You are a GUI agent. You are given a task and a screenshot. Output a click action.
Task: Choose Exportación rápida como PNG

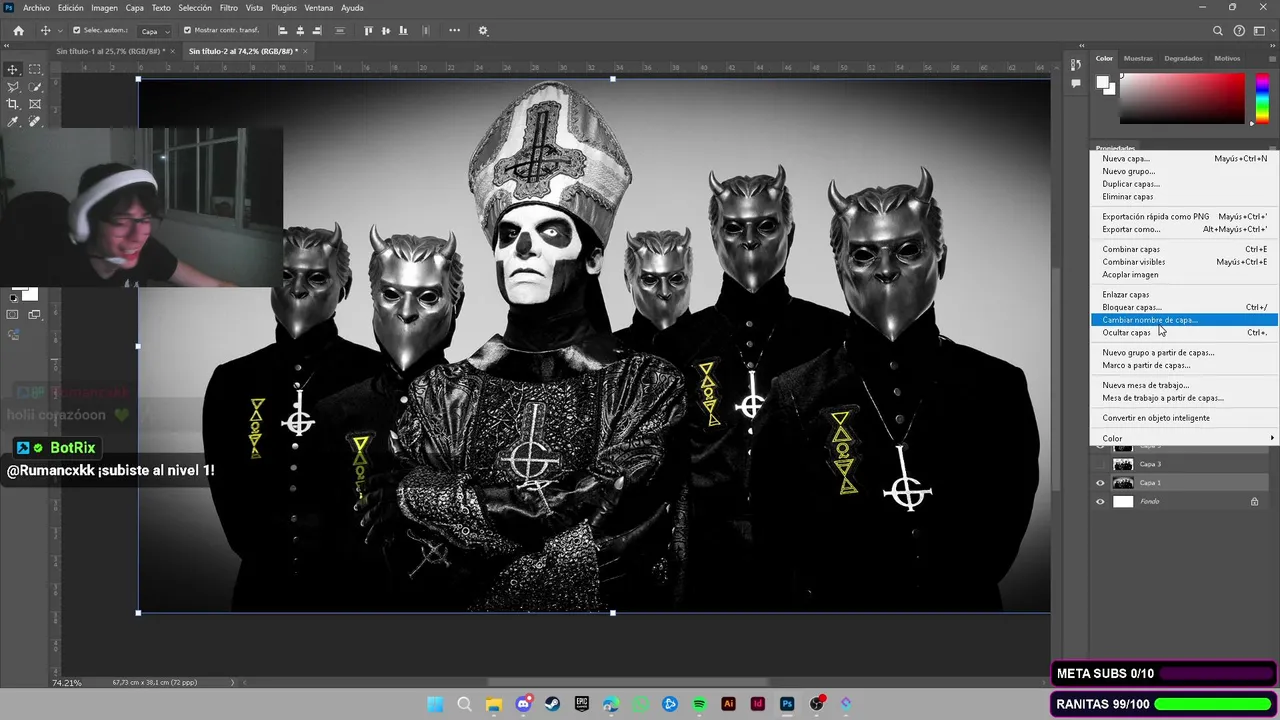click(x=1183, y=216)
